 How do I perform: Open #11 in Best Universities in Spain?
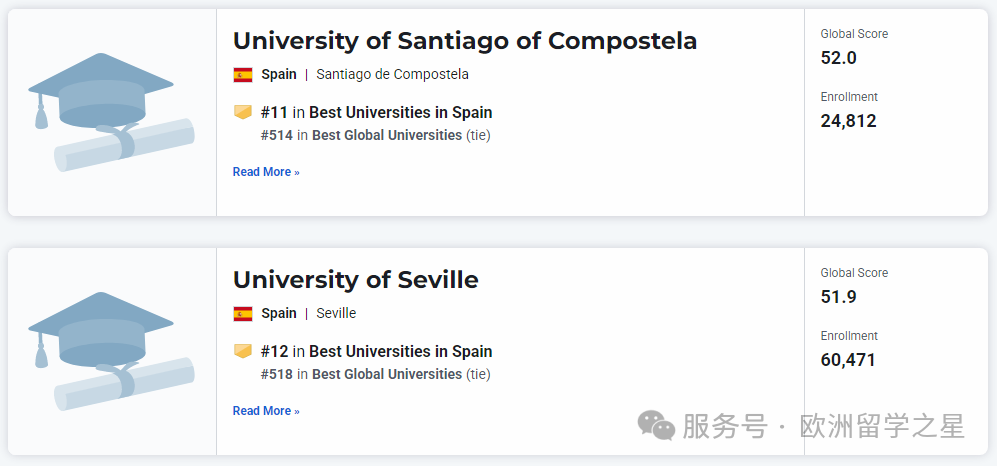click(x=376, y=112)
